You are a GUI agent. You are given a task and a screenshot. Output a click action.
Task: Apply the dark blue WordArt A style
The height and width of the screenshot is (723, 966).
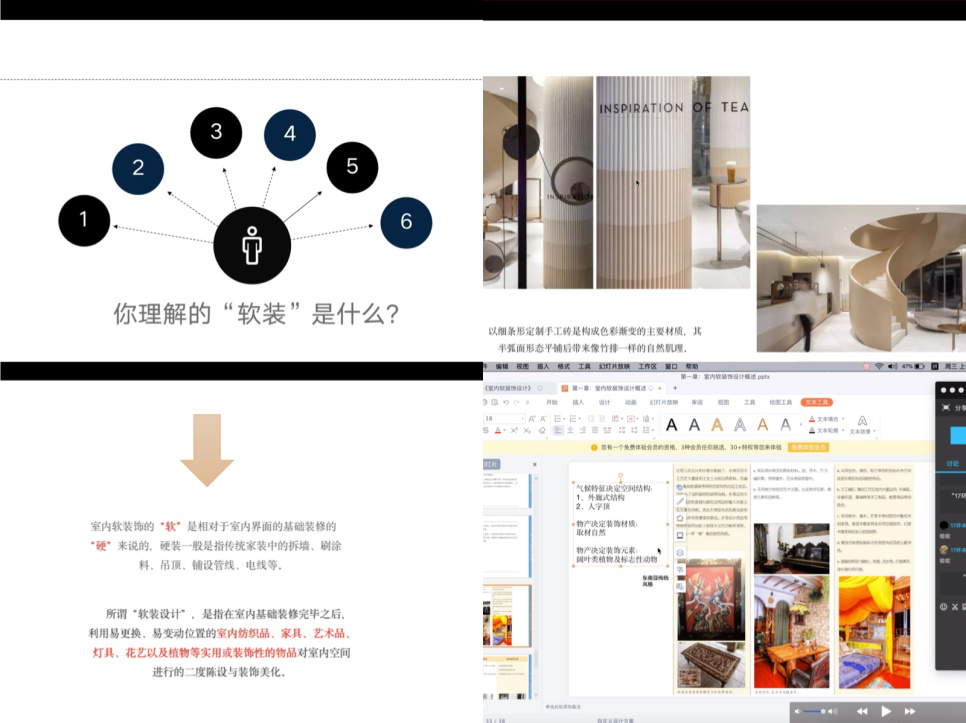[694, 424]
